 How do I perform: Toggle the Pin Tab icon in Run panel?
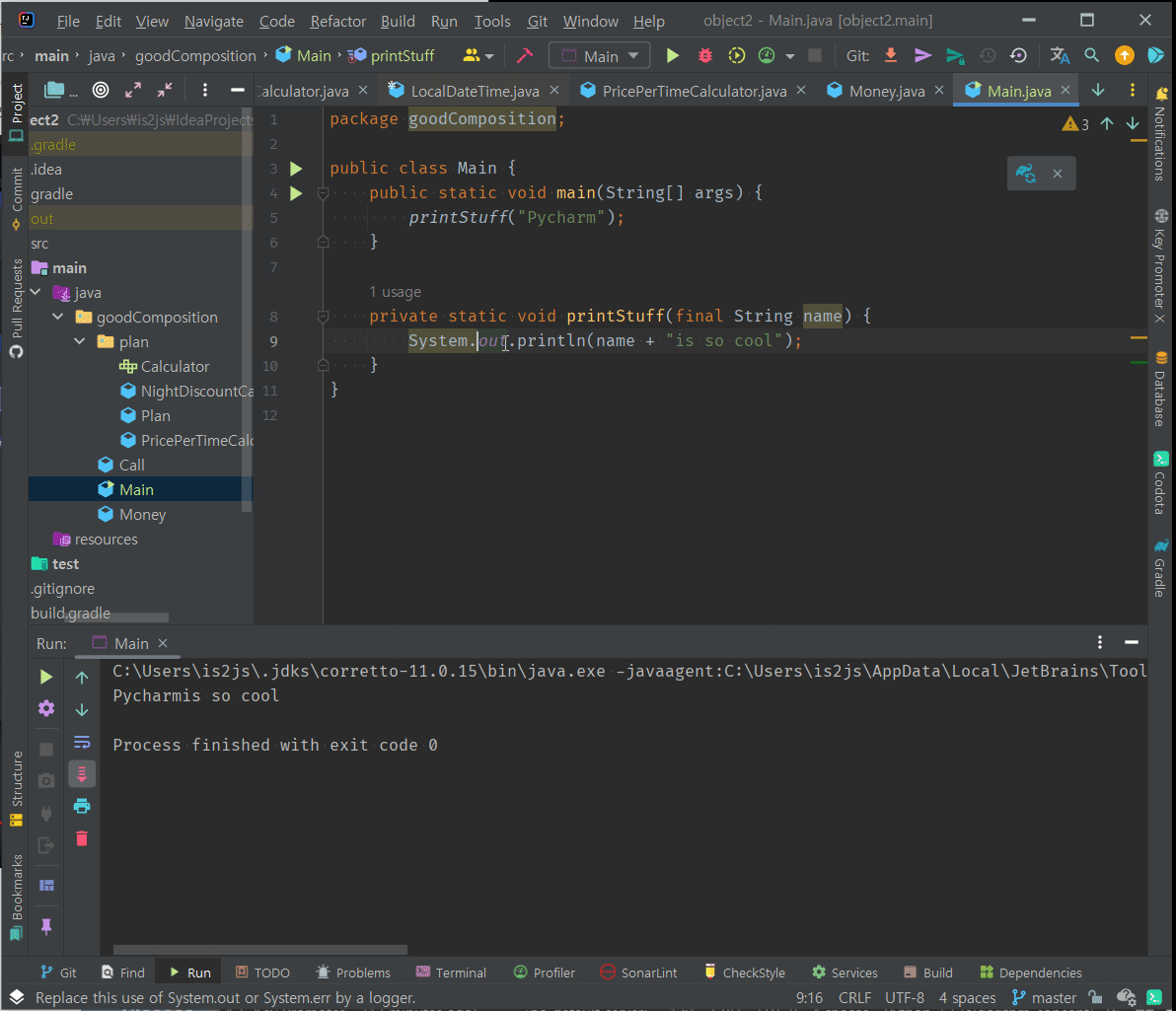point(46,927)
